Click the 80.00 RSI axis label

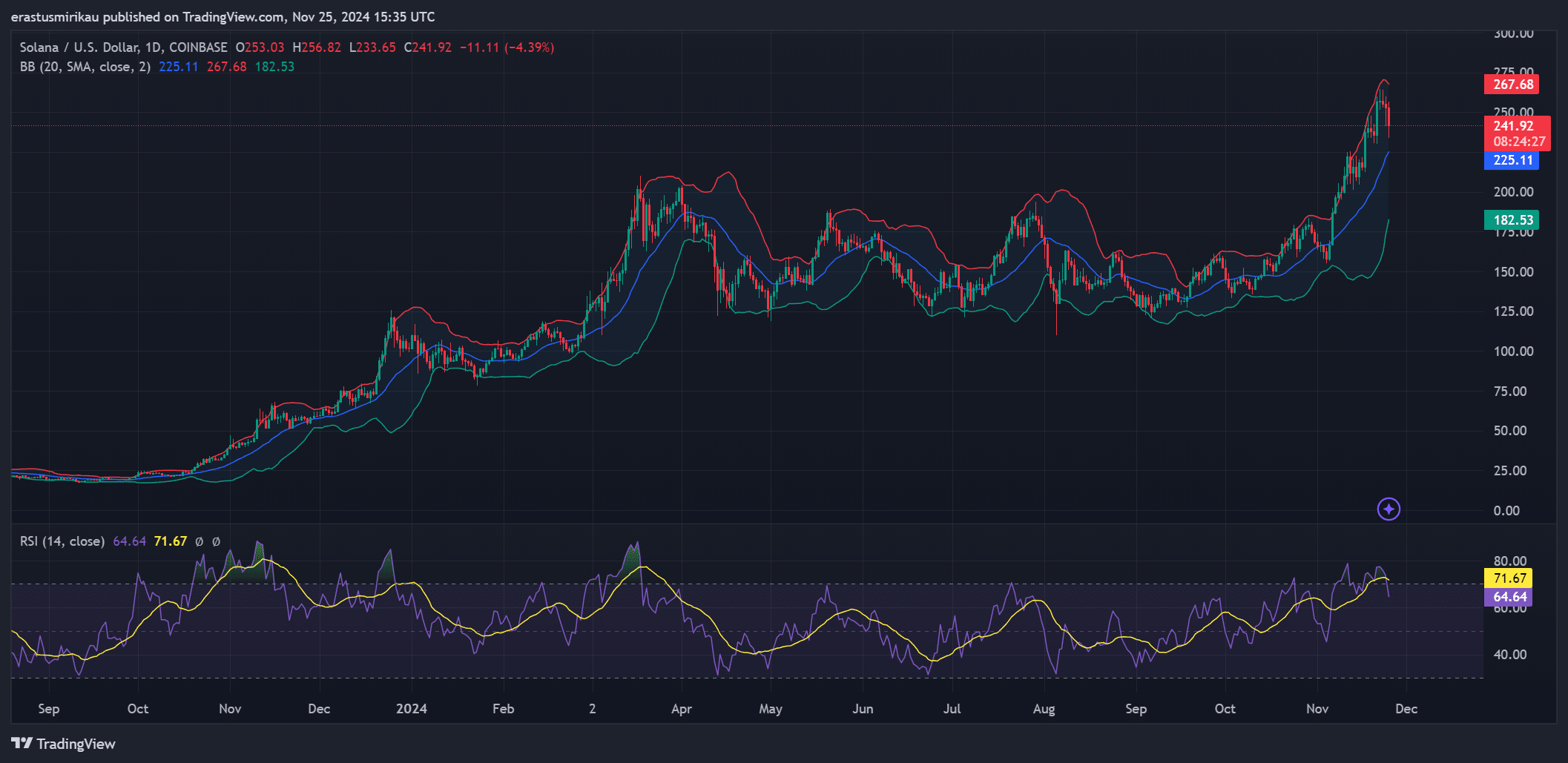[x=1510, y=561]
